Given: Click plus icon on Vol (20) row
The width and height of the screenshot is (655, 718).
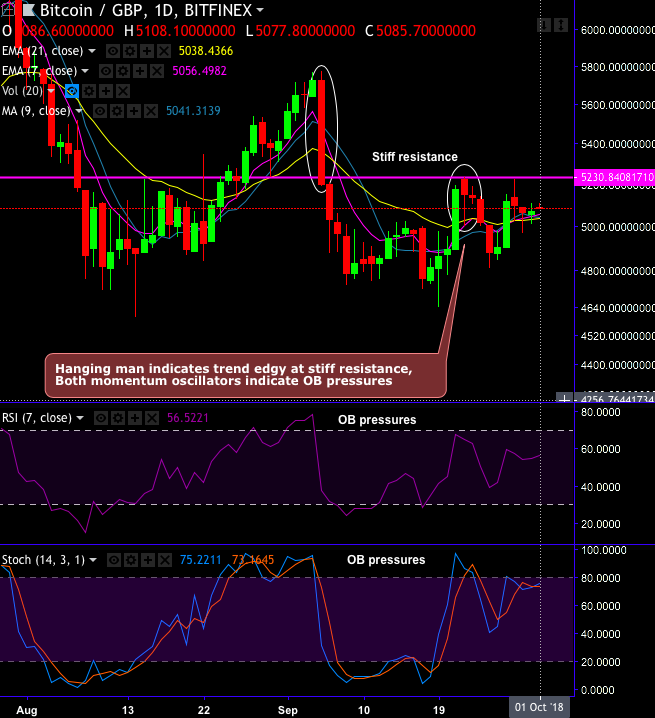Looking at the screenshot, I should click(106, 91).
